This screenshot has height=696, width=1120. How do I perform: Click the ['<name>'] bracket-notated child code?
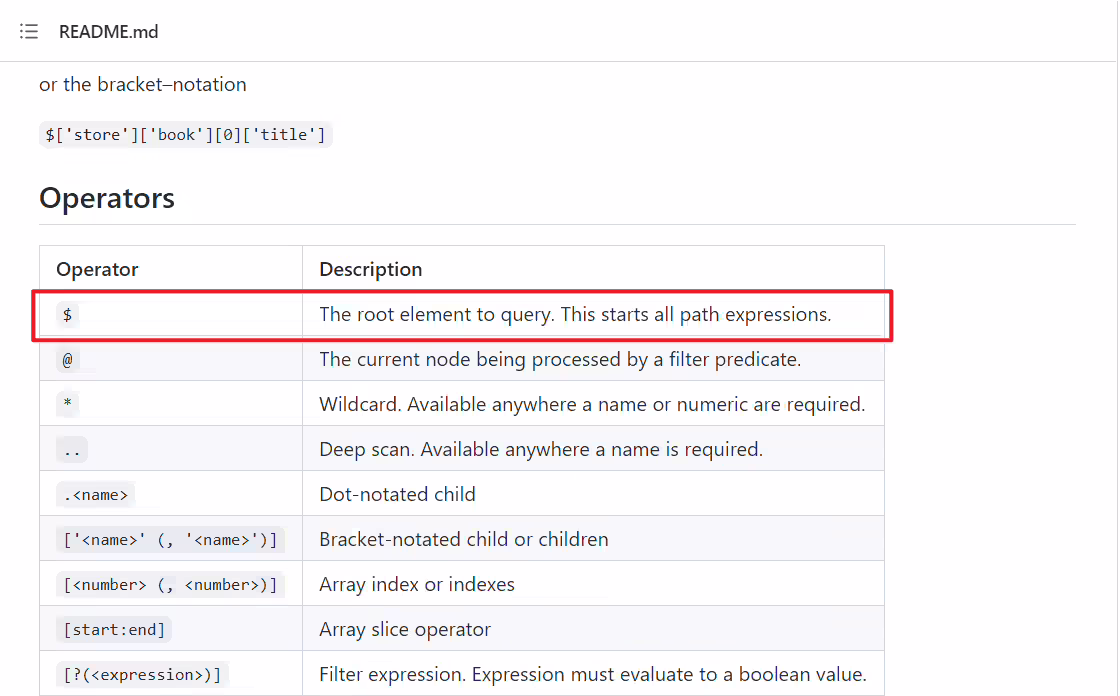pos(170,540)
